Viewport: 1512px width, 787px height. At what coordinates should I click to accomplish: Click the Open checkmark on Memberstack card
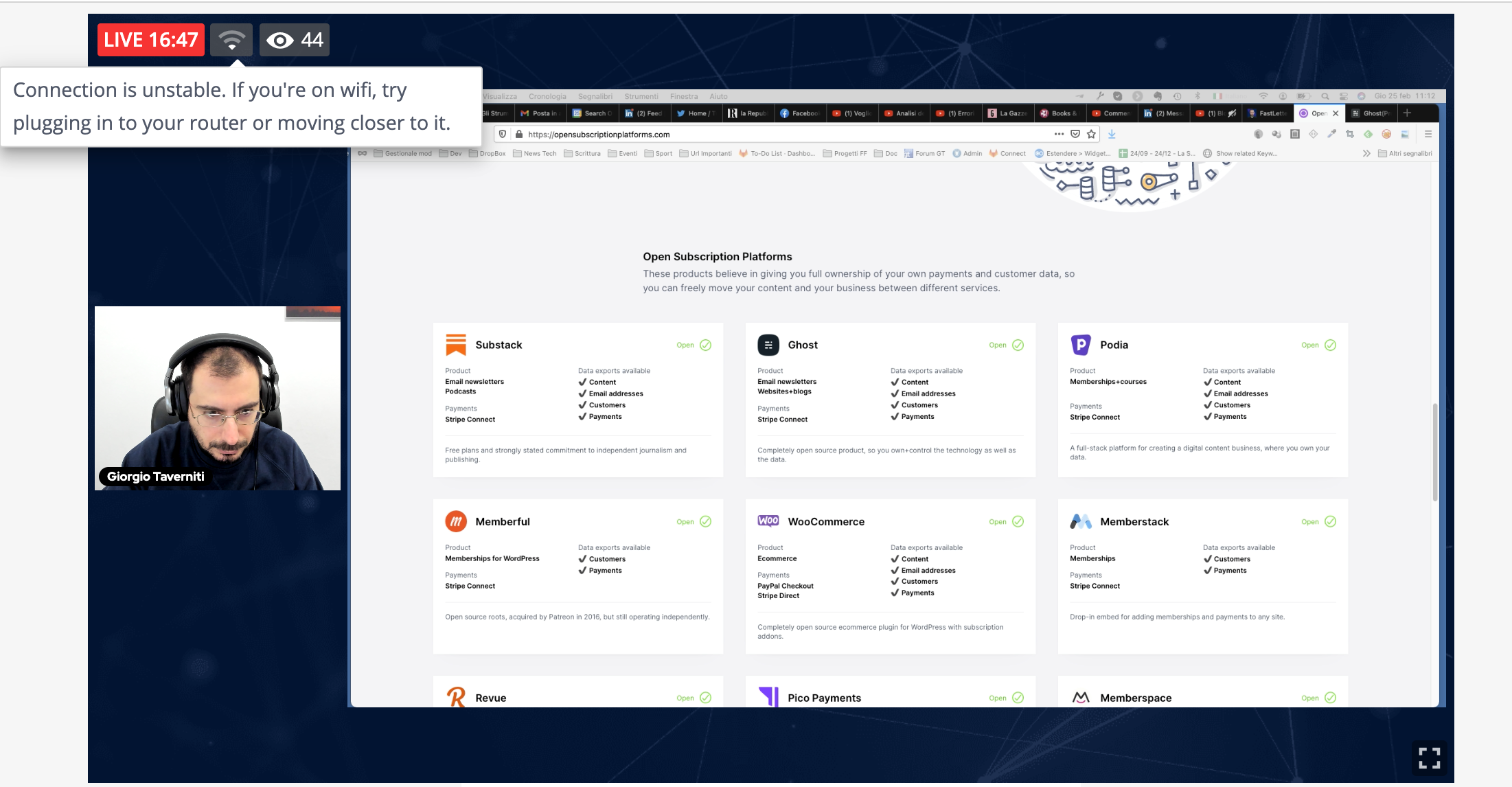(1330, 521)
